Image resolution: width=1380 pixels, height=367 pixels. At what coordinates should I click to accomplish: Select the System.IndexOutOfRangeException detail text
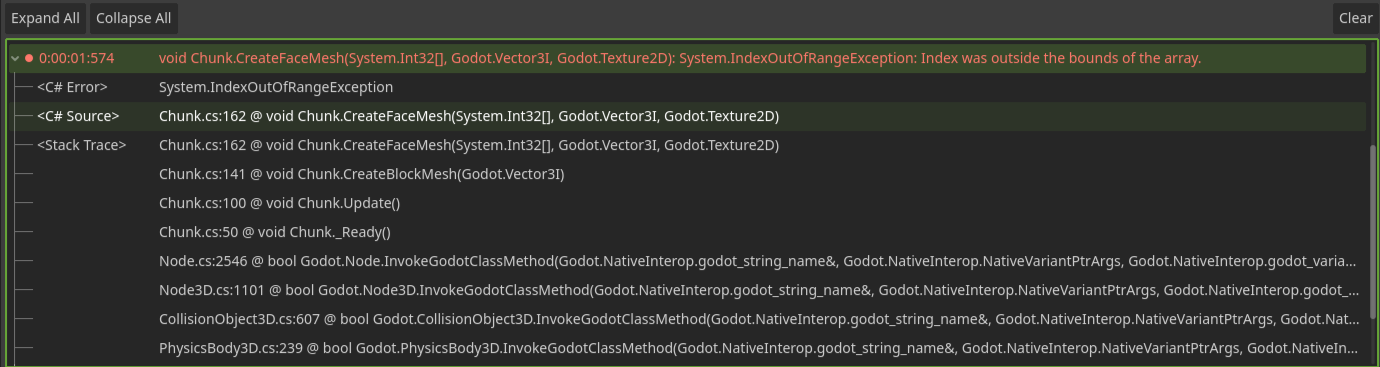[x=276, y=88]
